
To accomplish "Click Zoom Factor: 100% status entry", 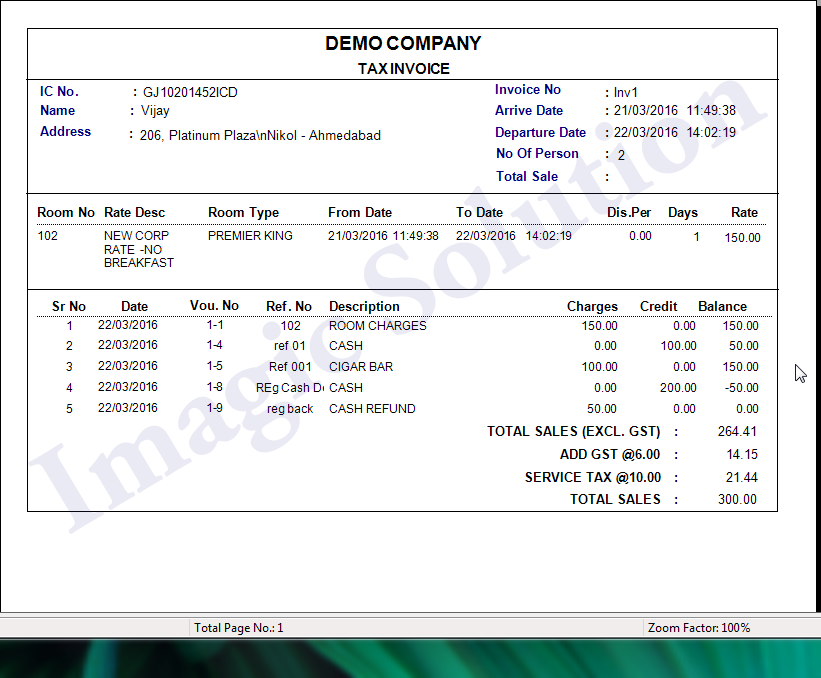I will (699, 628).
